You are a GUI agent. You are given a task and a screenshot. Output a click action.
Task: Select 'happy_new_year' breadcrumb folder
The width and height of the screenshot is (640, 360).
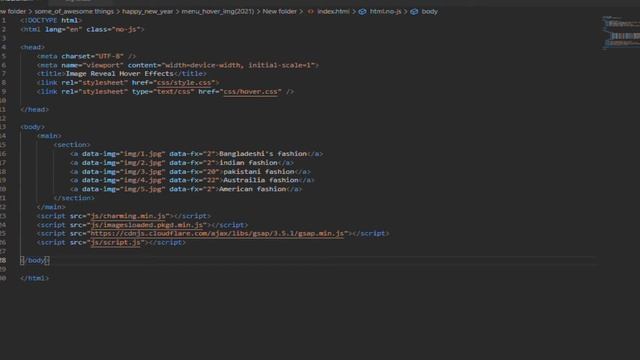(x=148, y=11)
